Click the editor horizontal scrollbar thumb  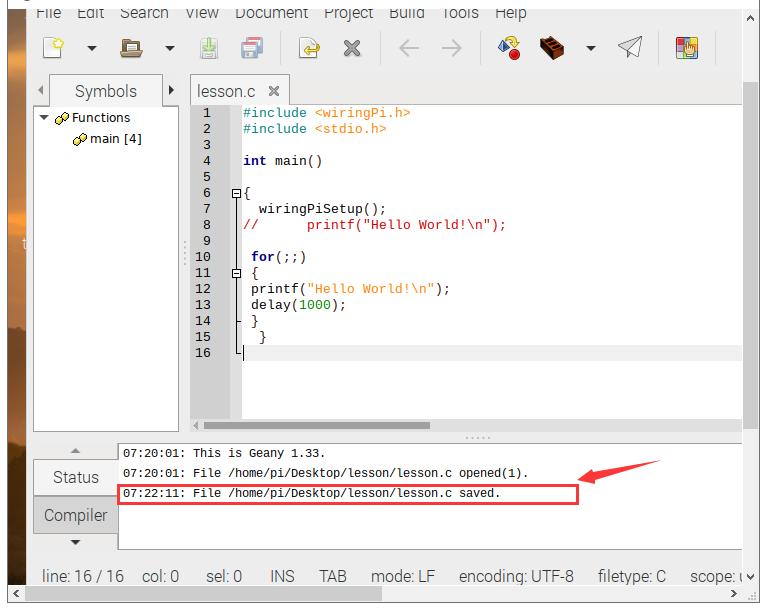coord(317,426)
